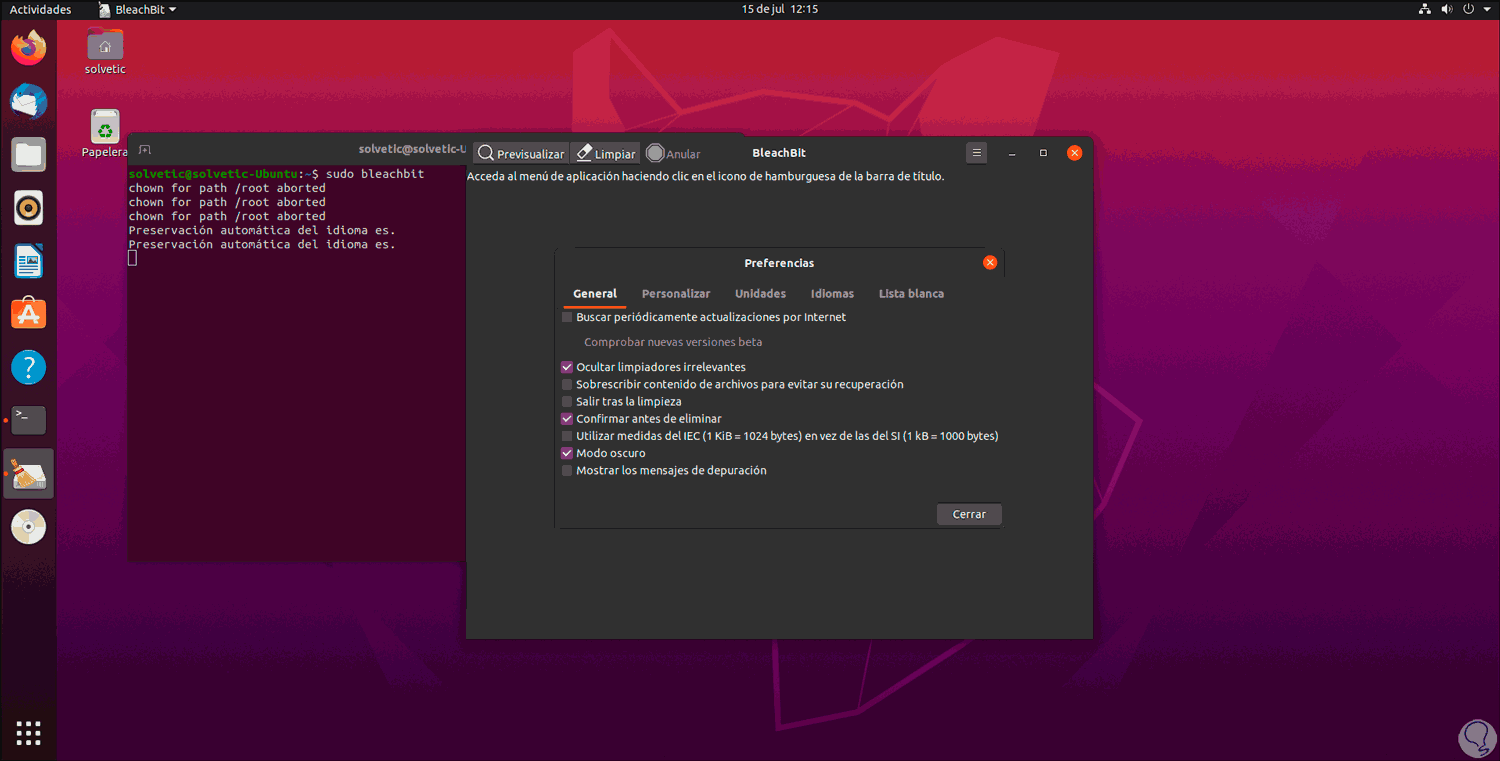Click the terminal line 'sudo bleachbit'
Screen dimensions: 1500x761
[375, 174]
